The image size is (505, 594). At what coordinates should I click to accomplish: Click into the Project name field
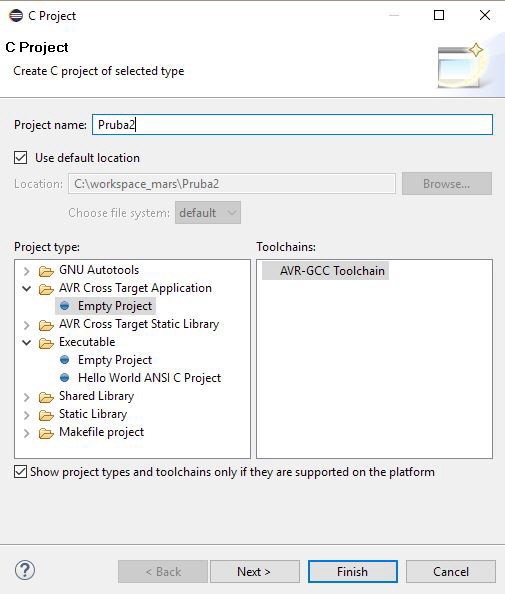292,125
